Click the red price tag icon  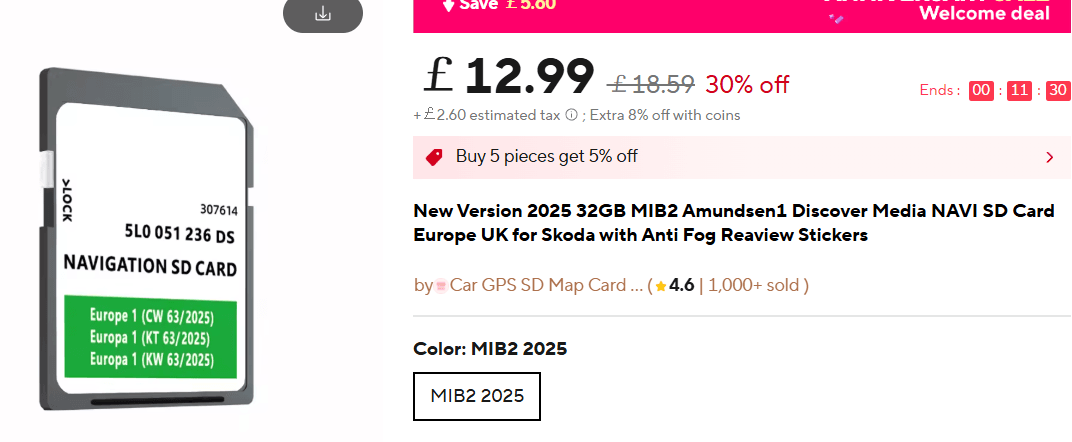[434, 157]
